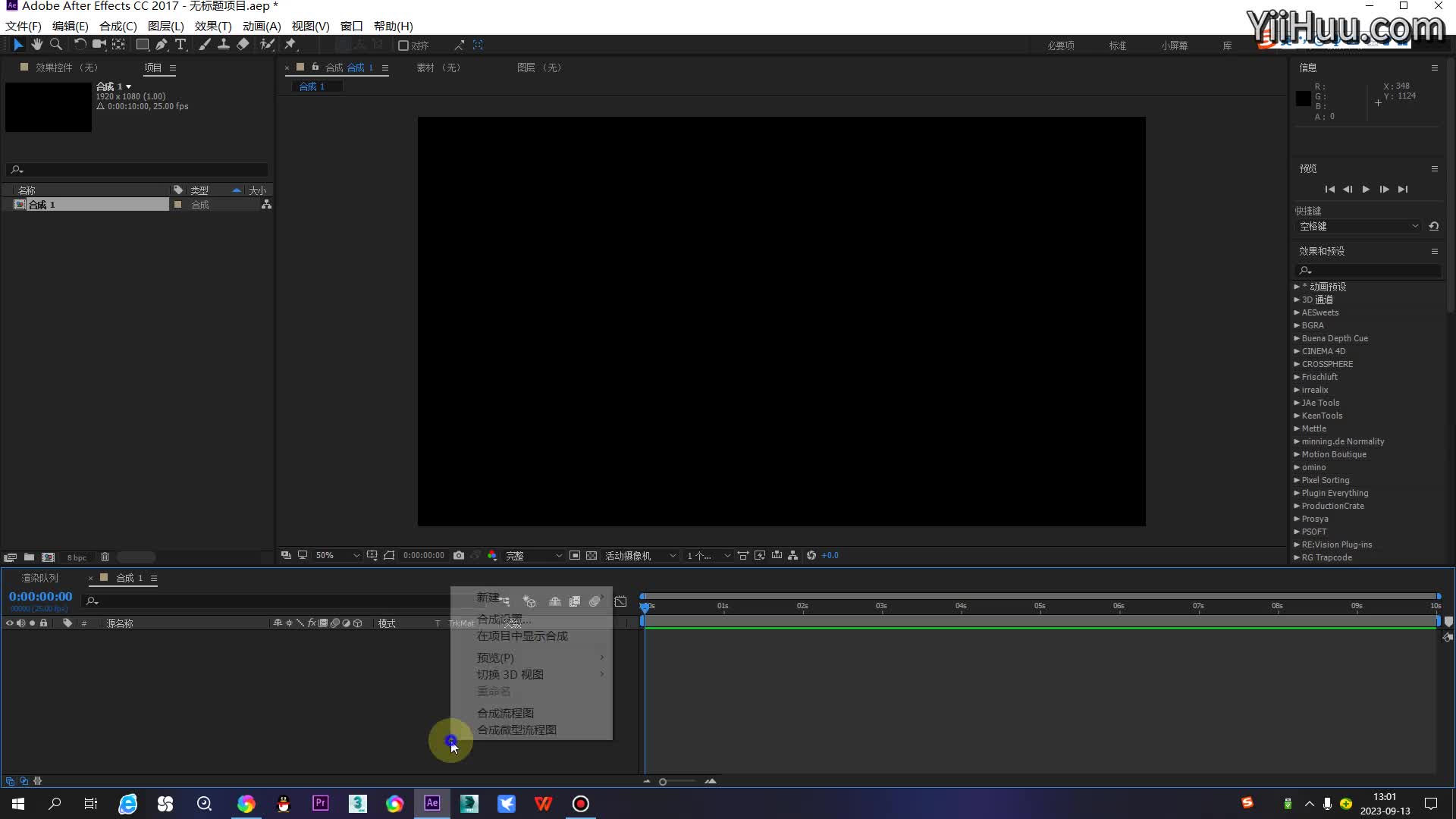Open the 完整 resolution dropdown
Screen dimensions: 1456x819
pyautogui.click(x=534, y=556)
